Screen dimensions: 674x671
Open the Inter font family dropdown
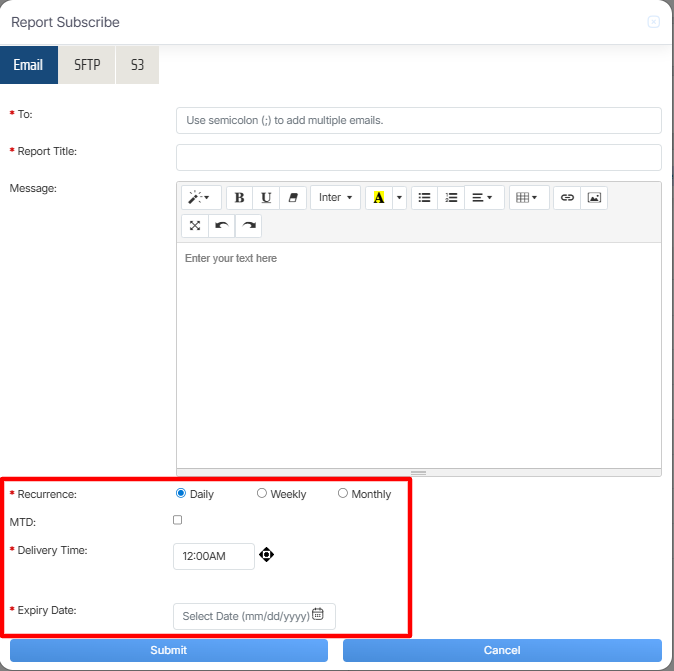(x=335, y=198)
